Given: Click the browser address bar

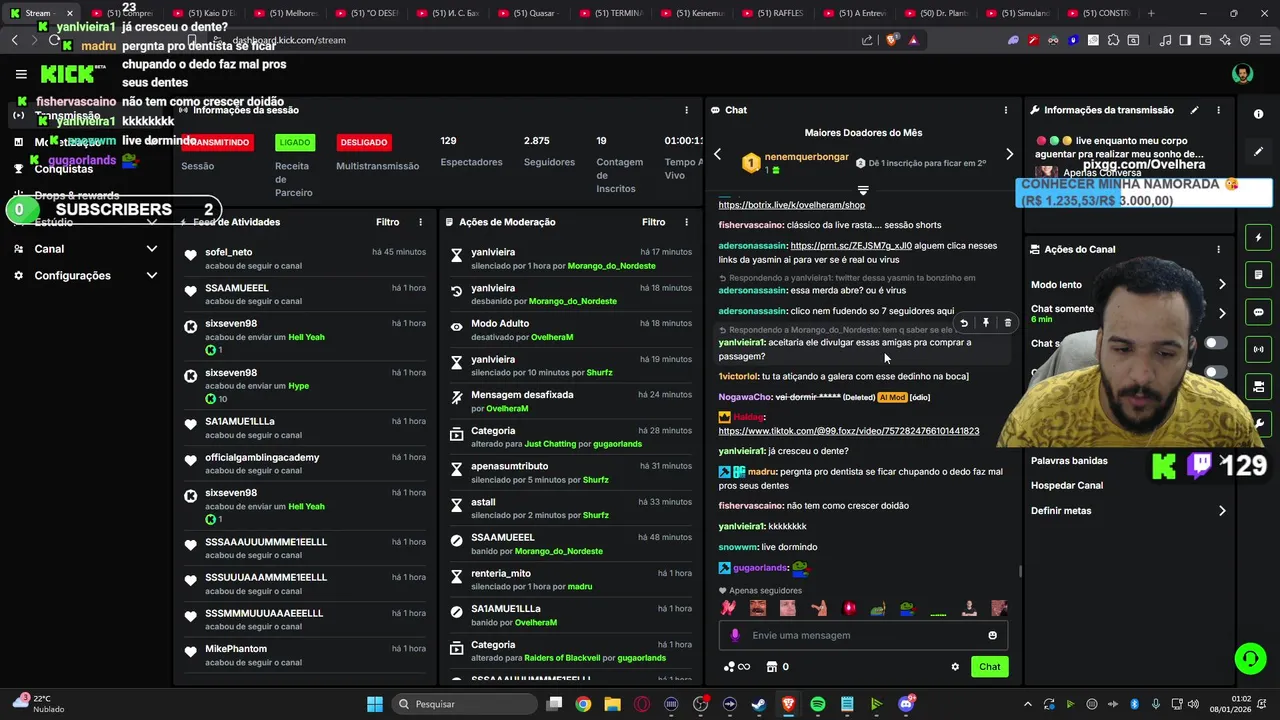Looking at the screenshot, I should pyautogui.click(x=540, y=40).
